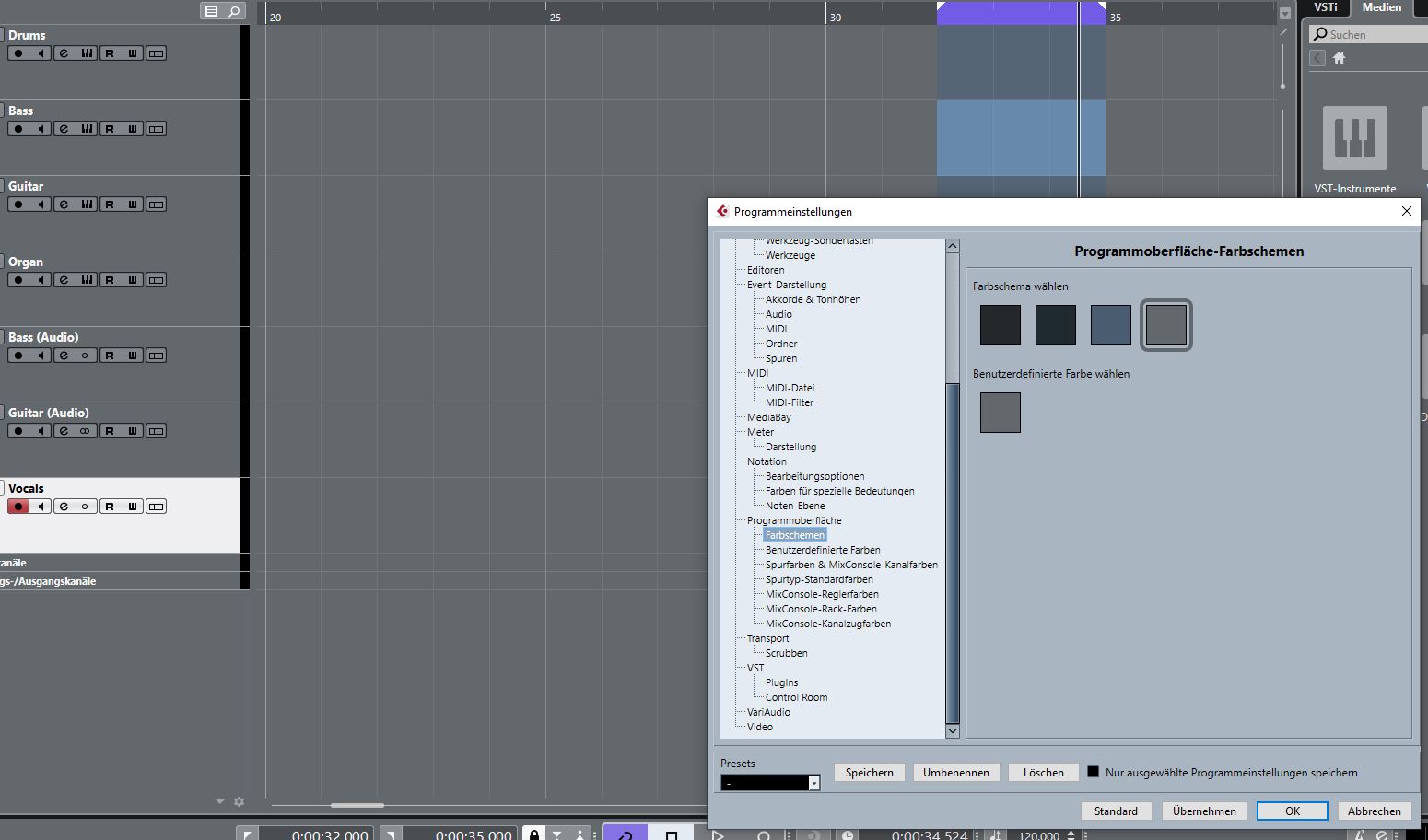Open channel settings for Vocals track
This screenshot has height=840, width=1428.
64,507
